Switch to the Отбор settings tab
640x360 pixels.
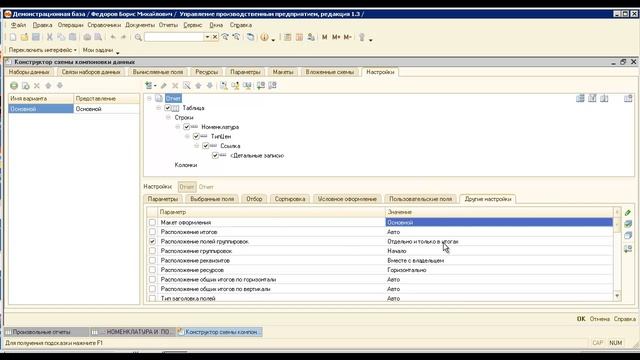254,199
